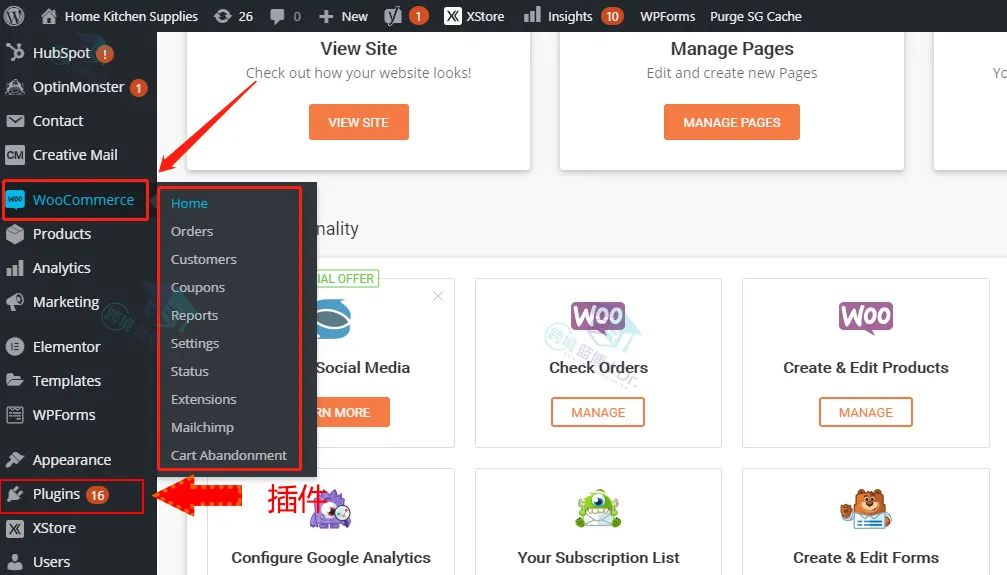
Task: Open the Plugins 16 updates badge
Action: [98, 495]
